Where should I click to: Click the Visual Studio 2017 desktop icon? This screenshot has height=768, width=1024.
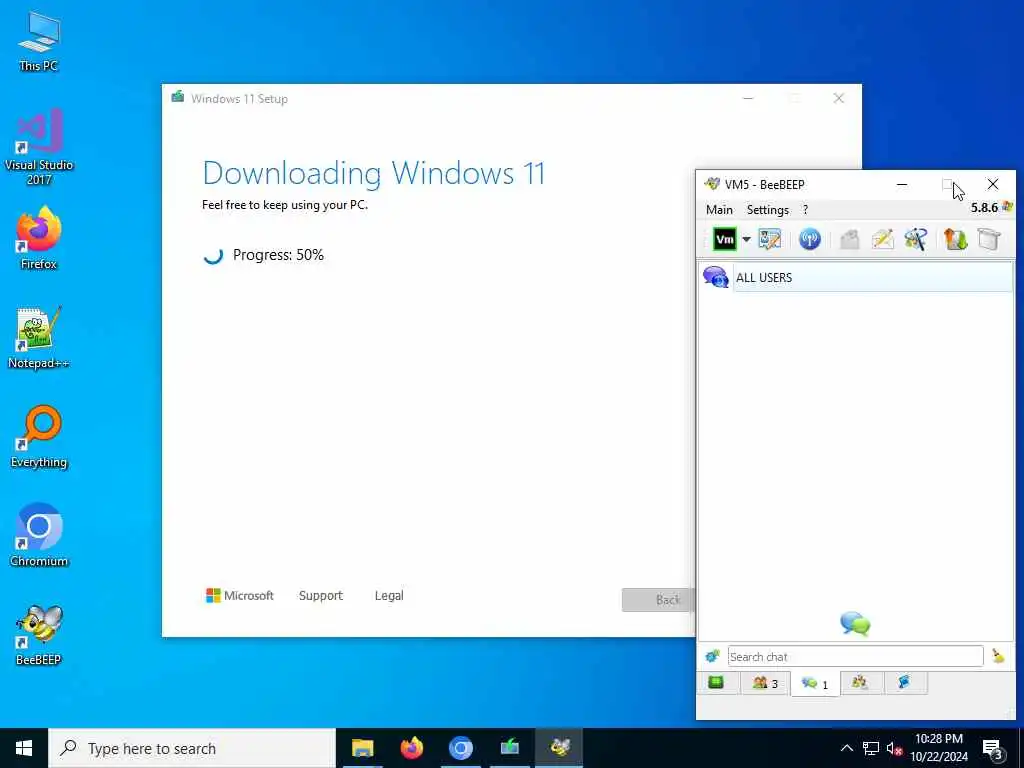pos(39,147)
